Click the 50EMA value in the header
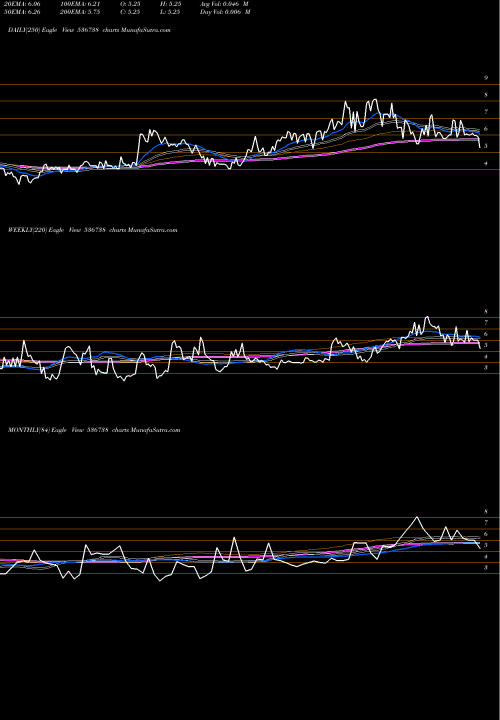 21,12
